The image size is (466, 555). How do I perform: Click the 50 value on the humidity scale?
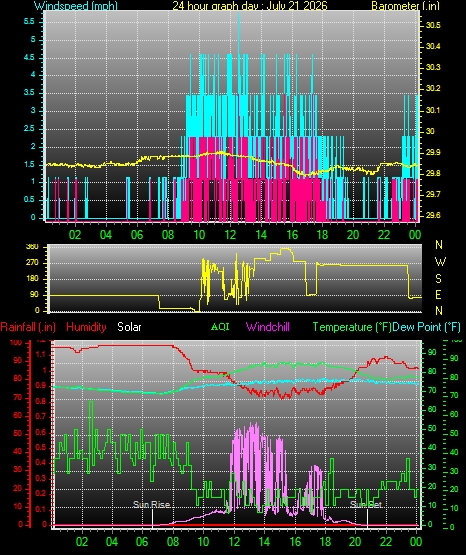coord(18,433)
